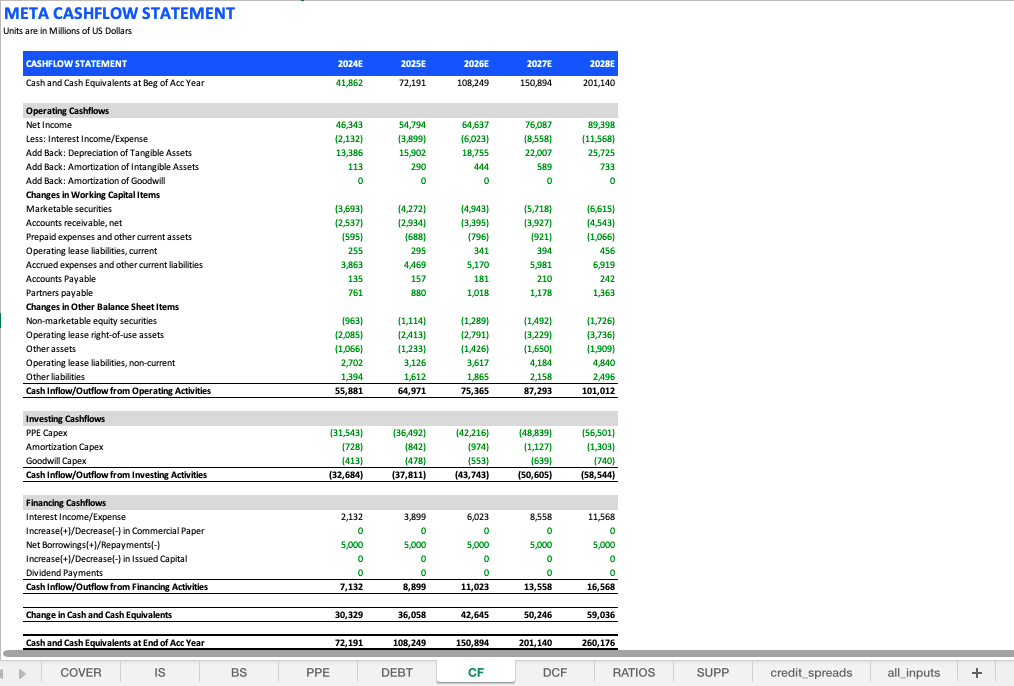Select the 2025E column header
This screenshot has height=686, width=1014.
[413, 63]
